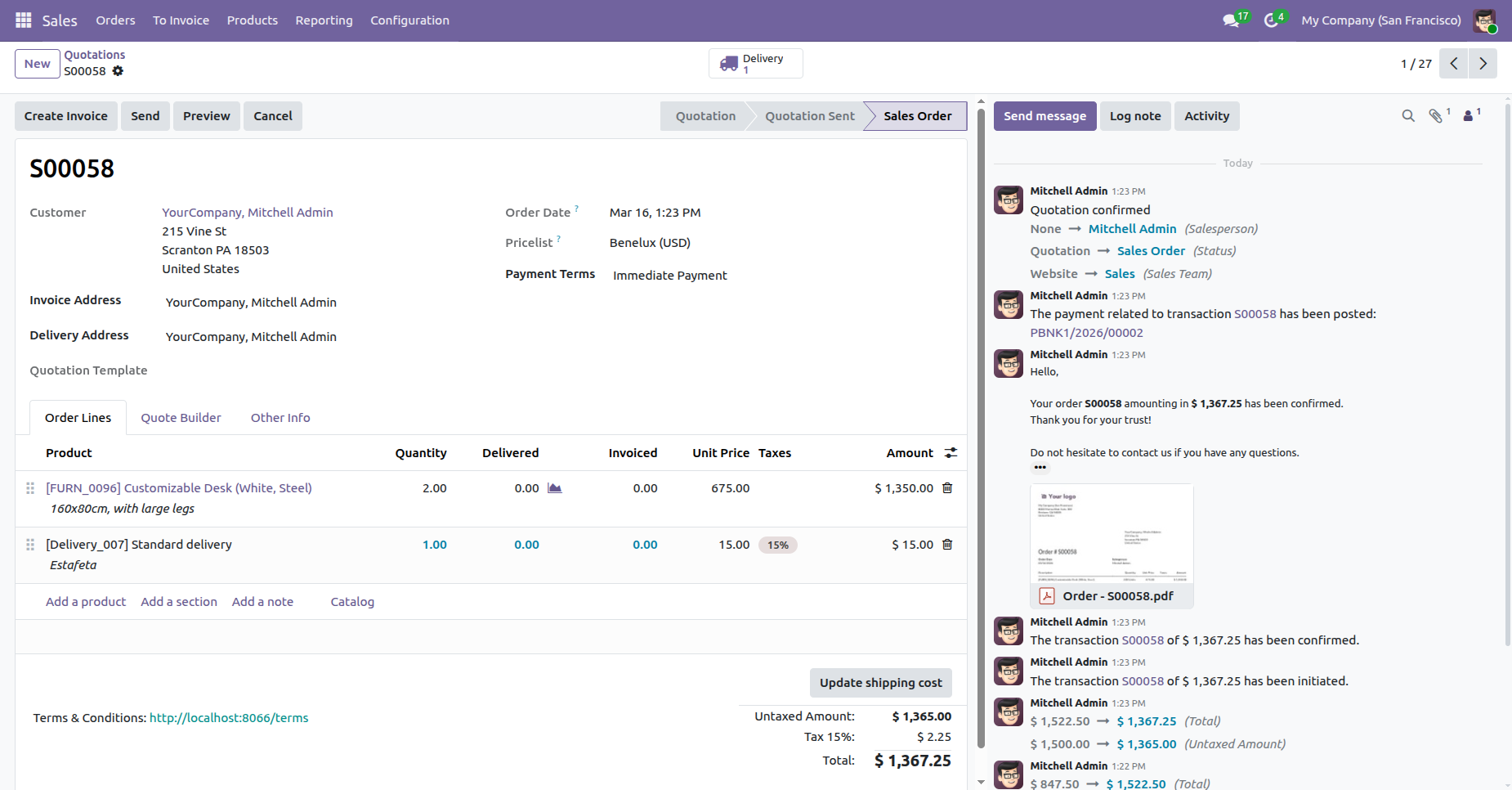The width and height of the screenshot is (1512, 790).
Task: Go to the next record arrow
Action: pyautogui.click(x=1483, y=64)
